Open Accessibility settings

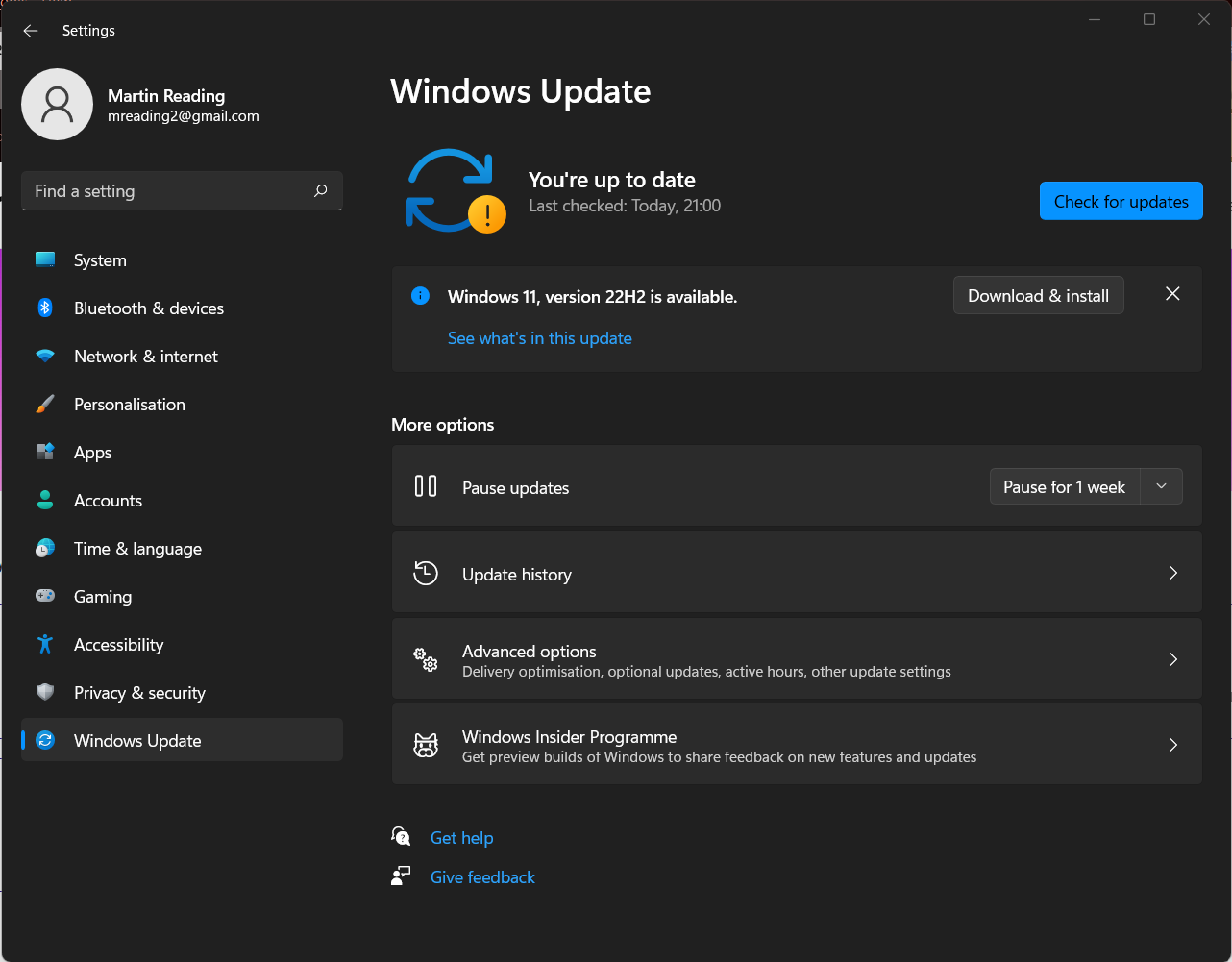click(x=182, y=645)
